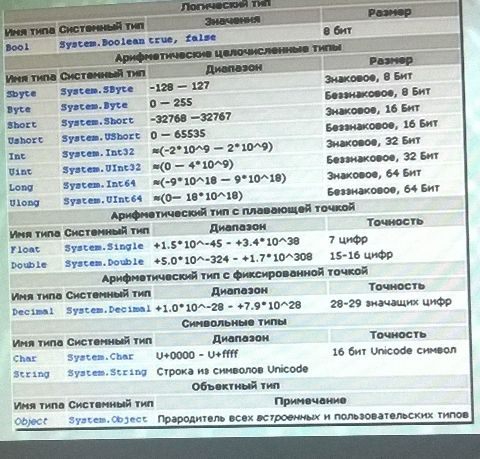Screen dimensions: 480x459
Task: Click the Ulong type name
Action: 24,203
